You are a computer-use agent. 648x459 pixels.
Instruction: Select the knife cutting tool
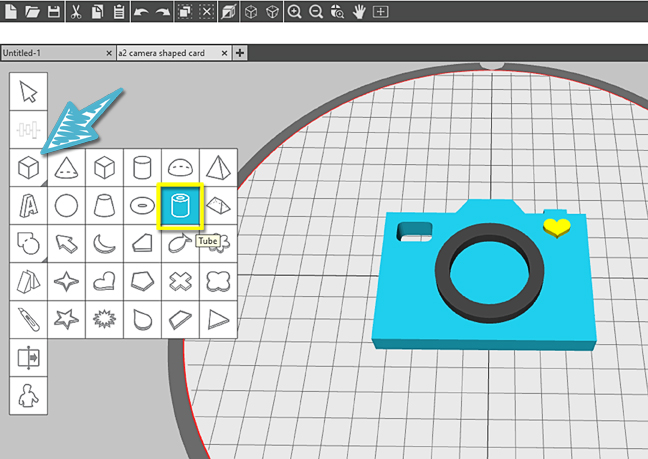coord(29,319)
